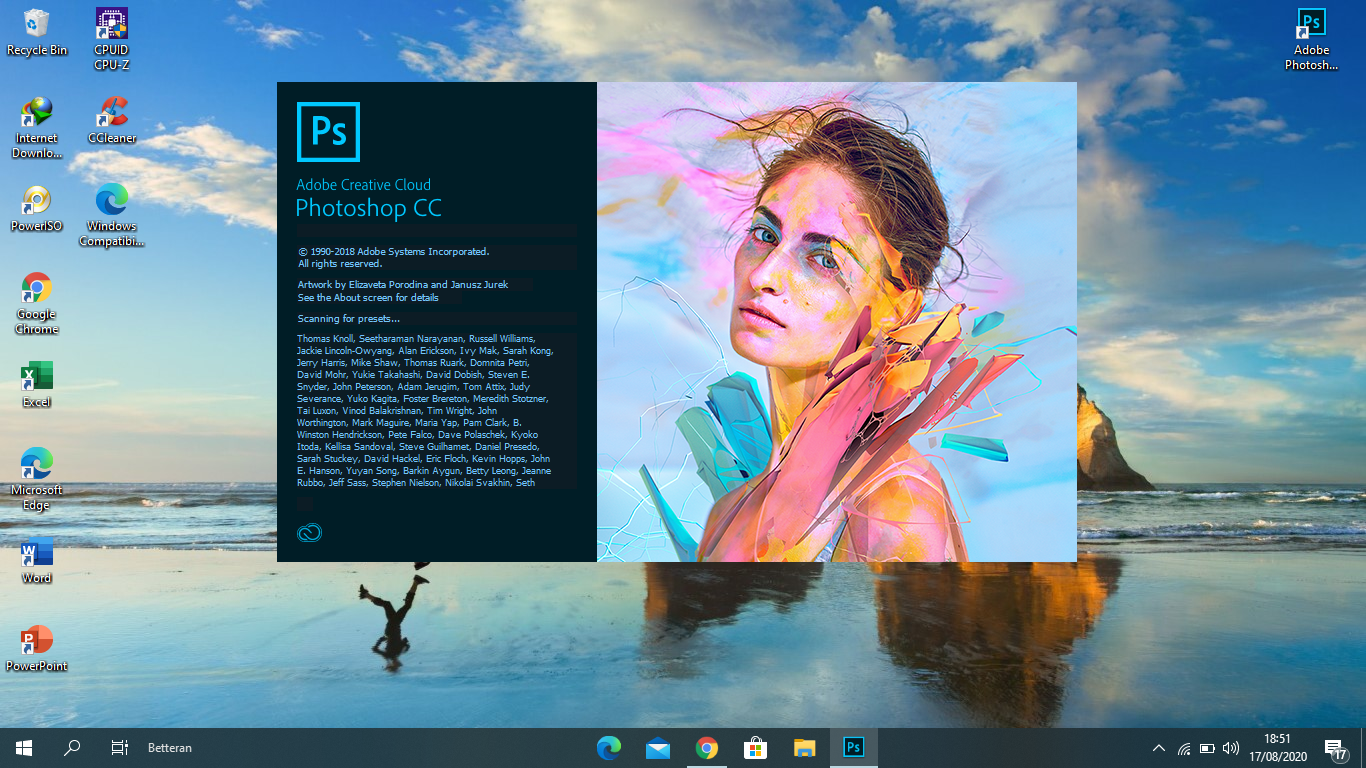Click the Betteran taskbar toolbar label
The width and height of the screenshot is (1366, 768).
point(170,748)
